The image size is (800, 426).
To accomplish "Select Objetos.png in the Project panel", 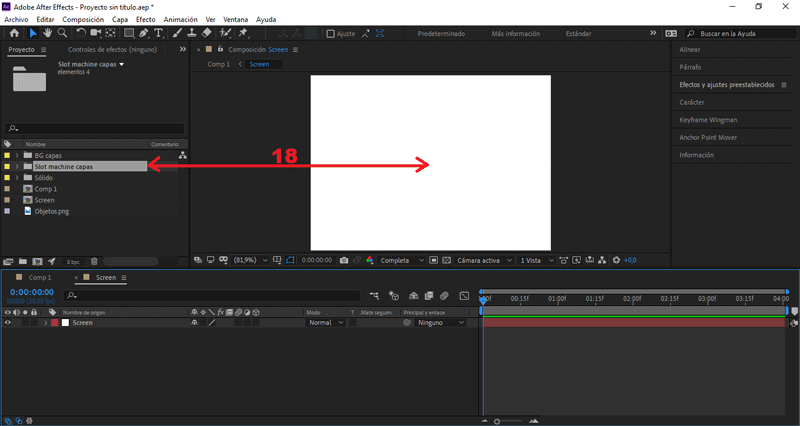I will 52,211.
